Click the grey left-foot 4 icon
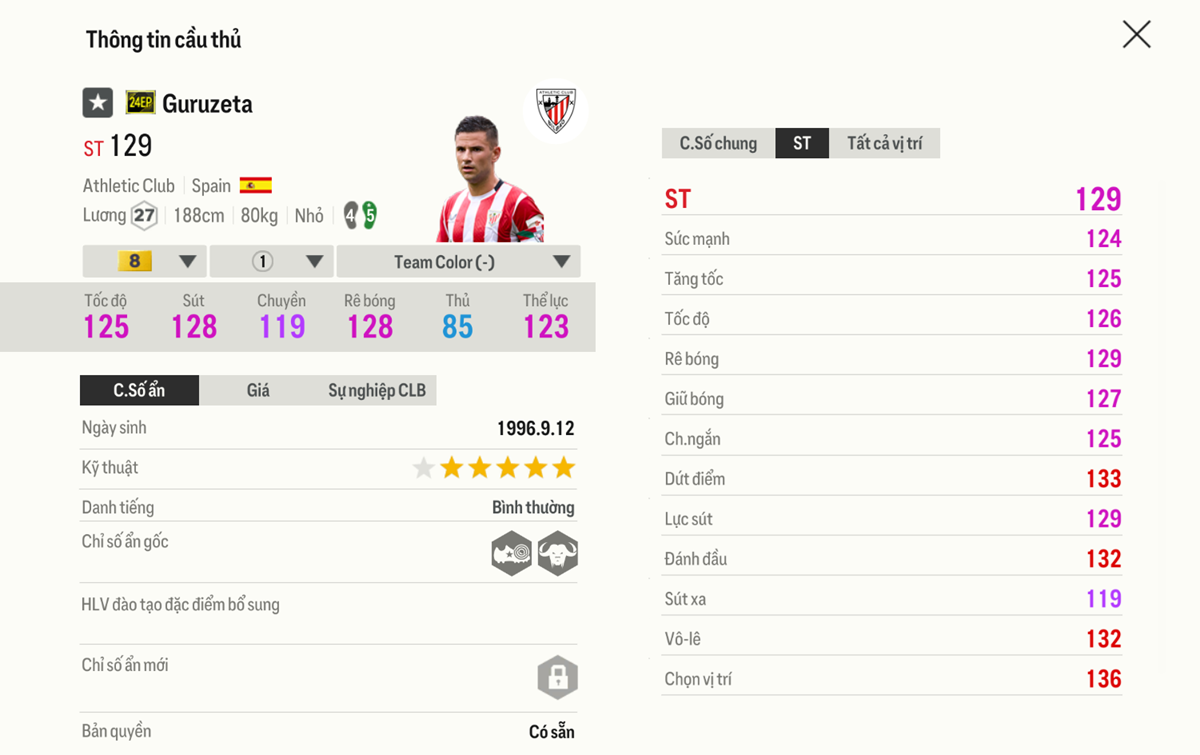Viewport: 1200px width, 755px height. 350,215
